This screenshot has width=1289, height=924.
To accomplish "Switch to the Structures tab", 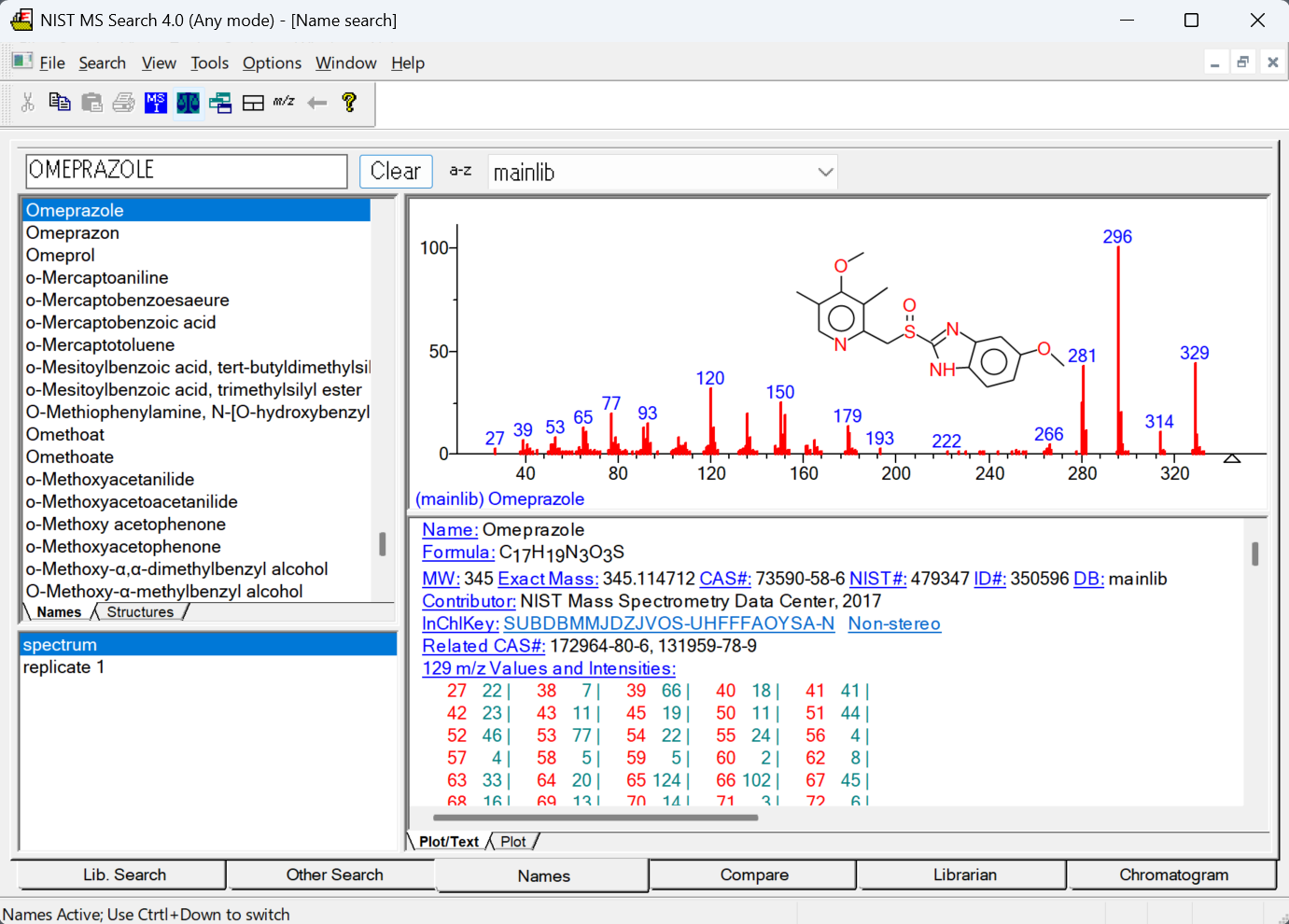I will pos(140,612).
